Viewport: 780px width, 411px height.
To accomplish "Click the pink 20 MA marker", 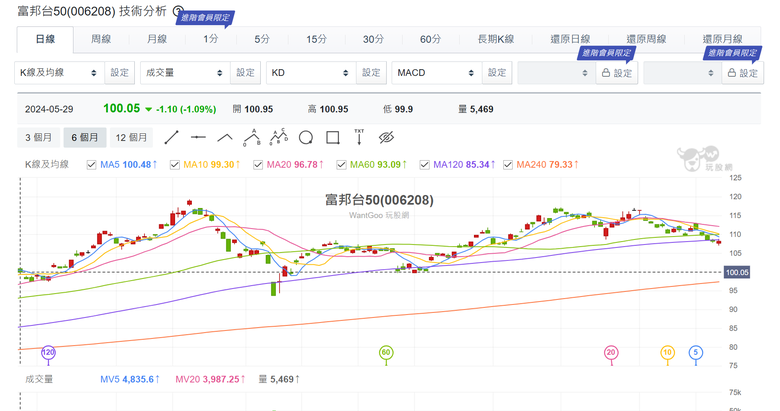I will [x=611, y=353].
